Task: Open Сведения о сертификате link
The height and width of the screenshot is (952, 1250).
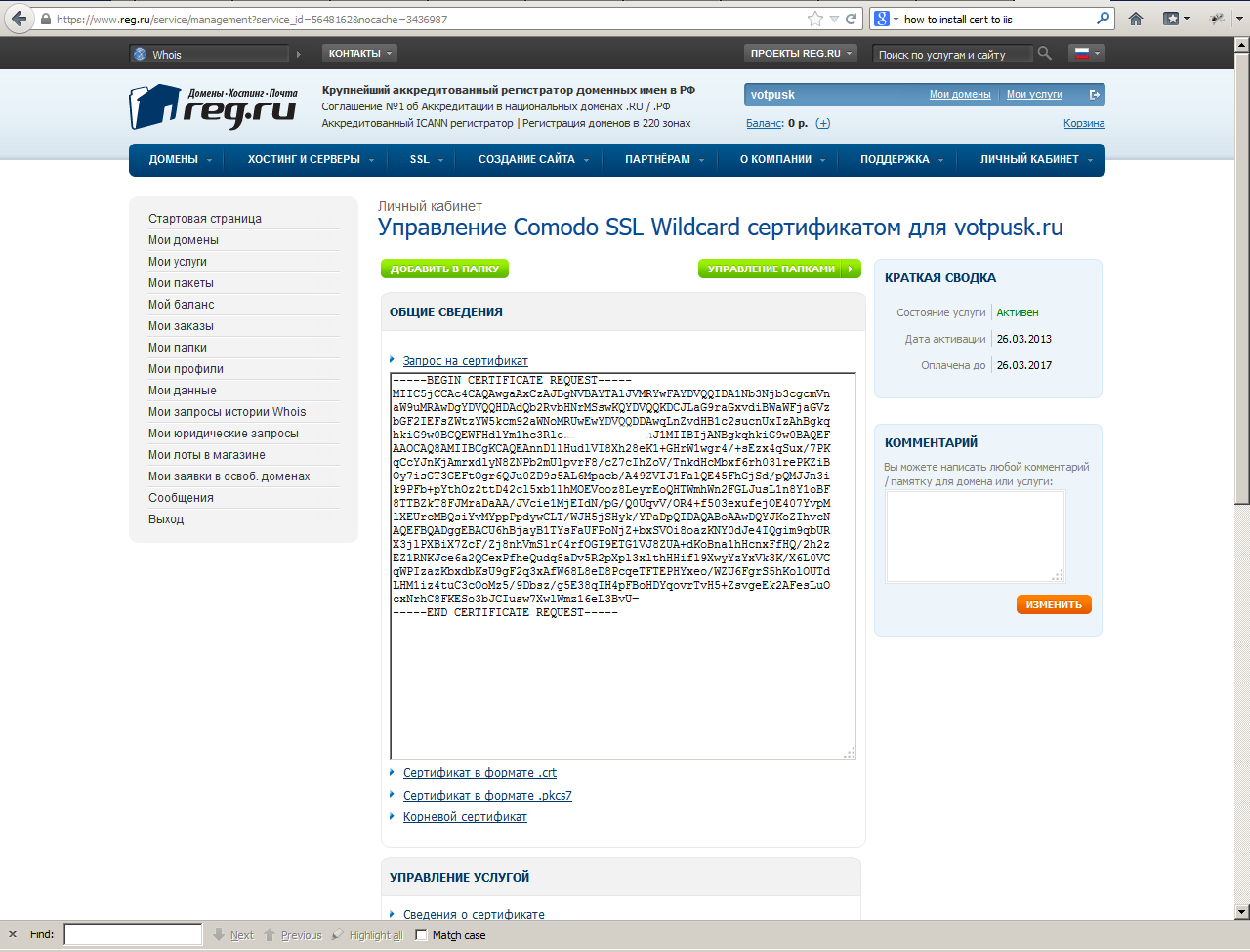Action: [x=474, y=915]
